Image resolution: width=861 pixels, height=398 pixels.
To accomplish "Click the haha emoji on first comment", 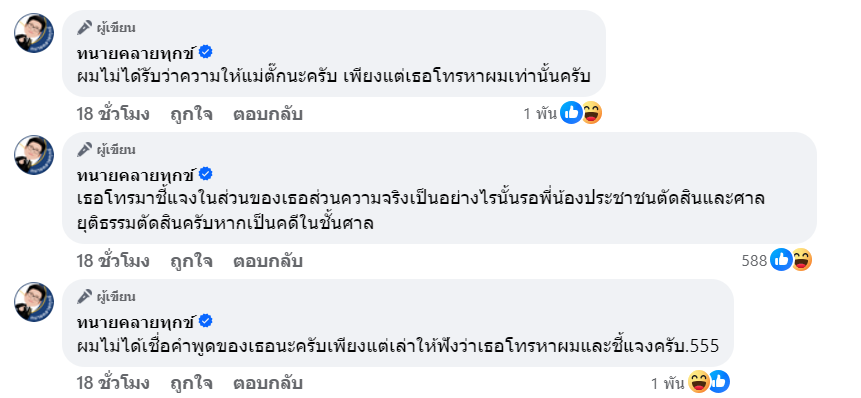I will point(592,113).
